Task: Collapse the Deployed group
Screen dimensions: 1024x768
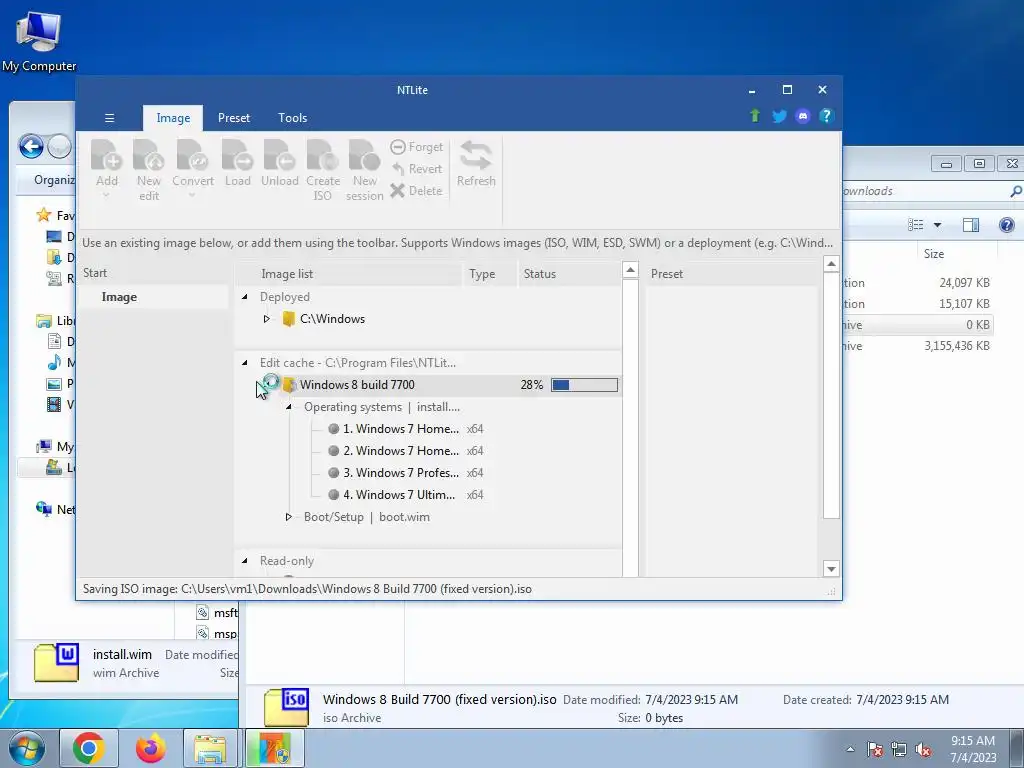Action: (x=245, y=296)
